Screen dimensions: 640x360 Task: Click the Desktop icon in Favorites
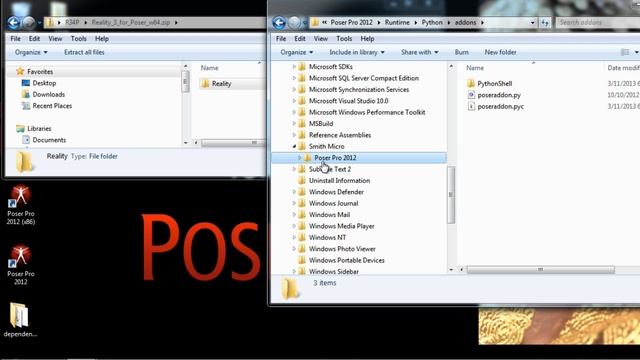[x=26, y=83]
